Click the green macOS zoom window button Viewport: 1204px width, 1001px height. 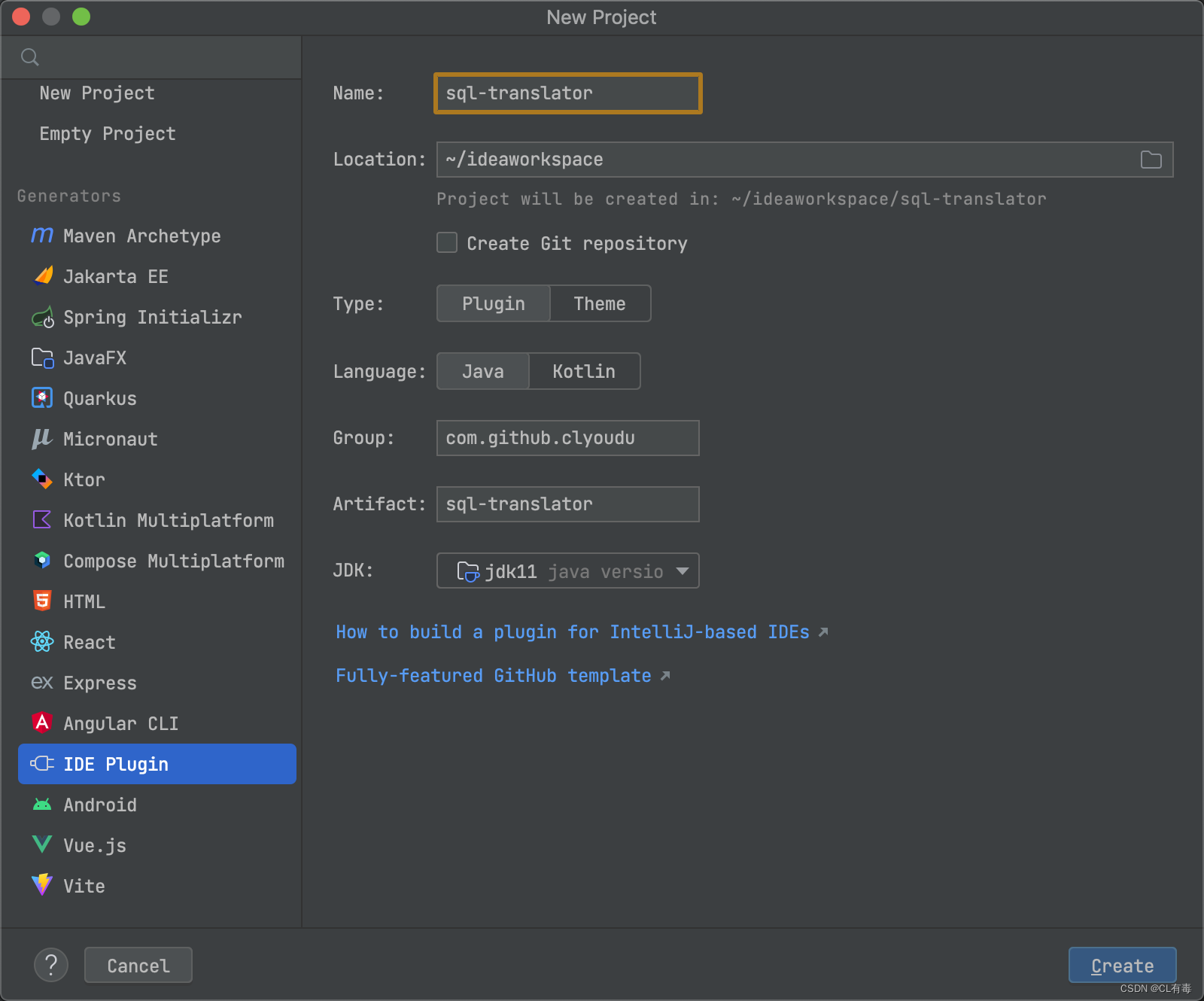pos(81,17)
